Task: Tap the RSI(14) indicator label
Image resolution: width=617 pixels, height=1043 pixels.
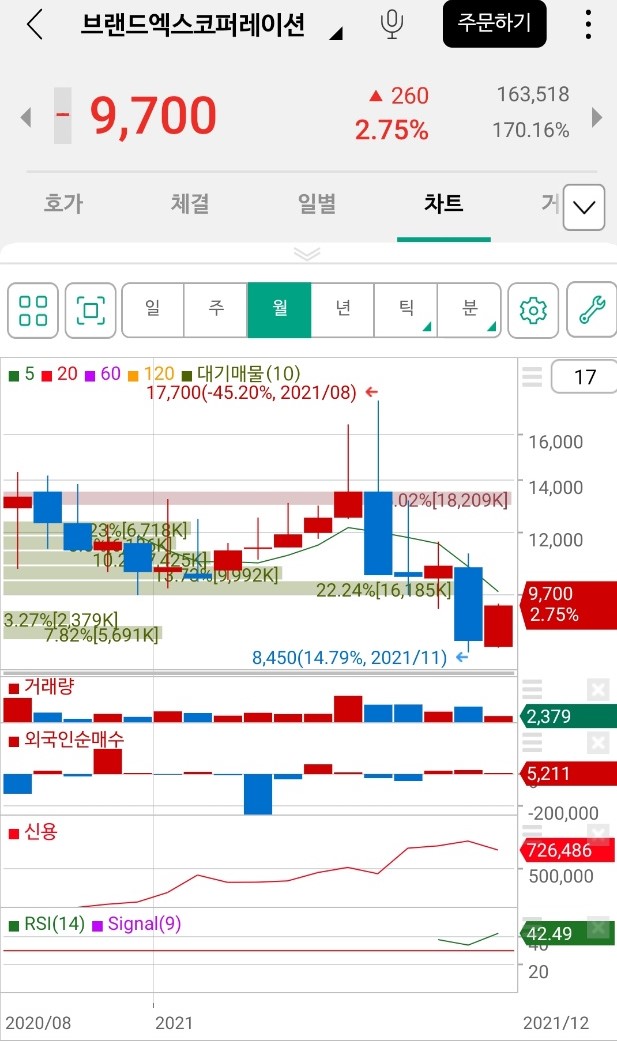Action: point(47,924)
